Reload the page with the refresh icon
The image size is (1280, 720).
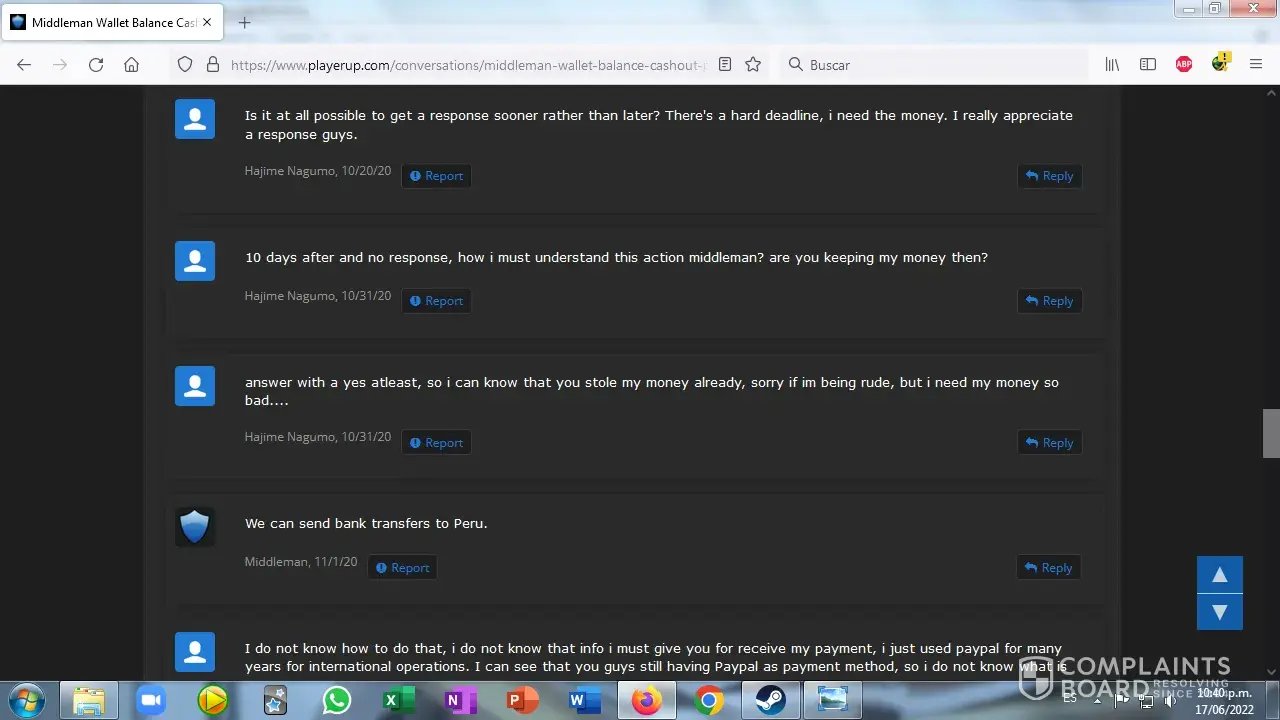click(96, 64)
